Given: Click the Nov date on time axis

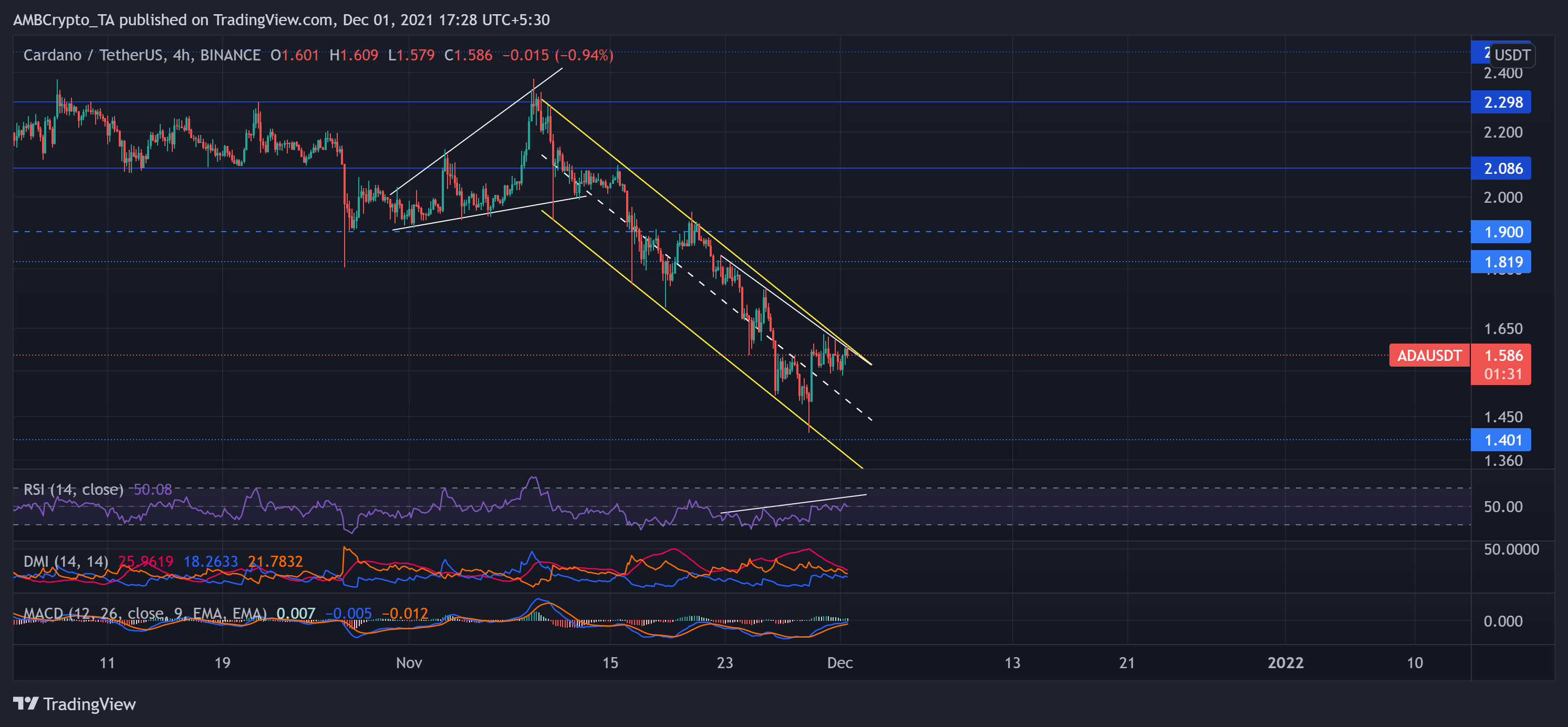Looking at the screenshot, I should pyautogui.click(x=409, y=663).
